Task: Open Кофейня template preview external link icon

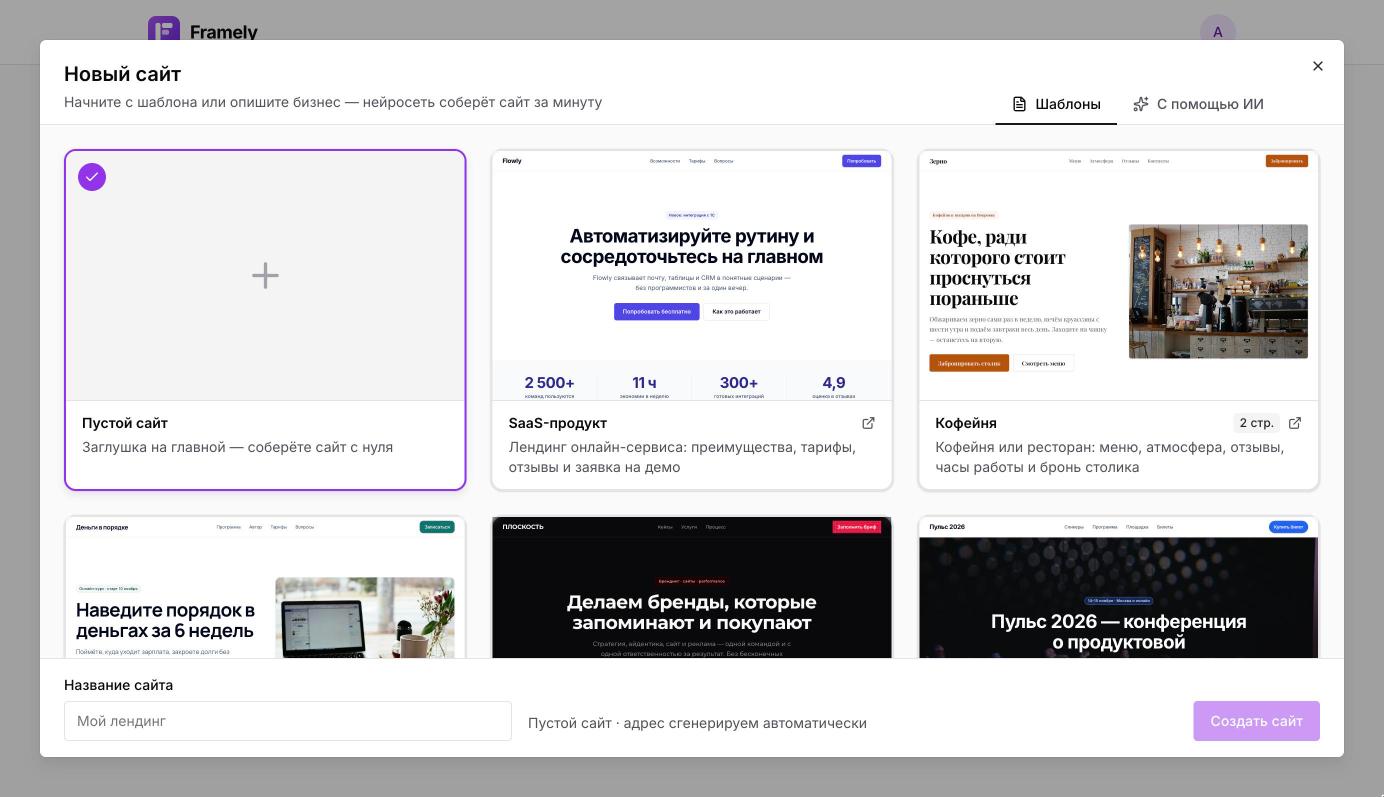Action: 1295,423
